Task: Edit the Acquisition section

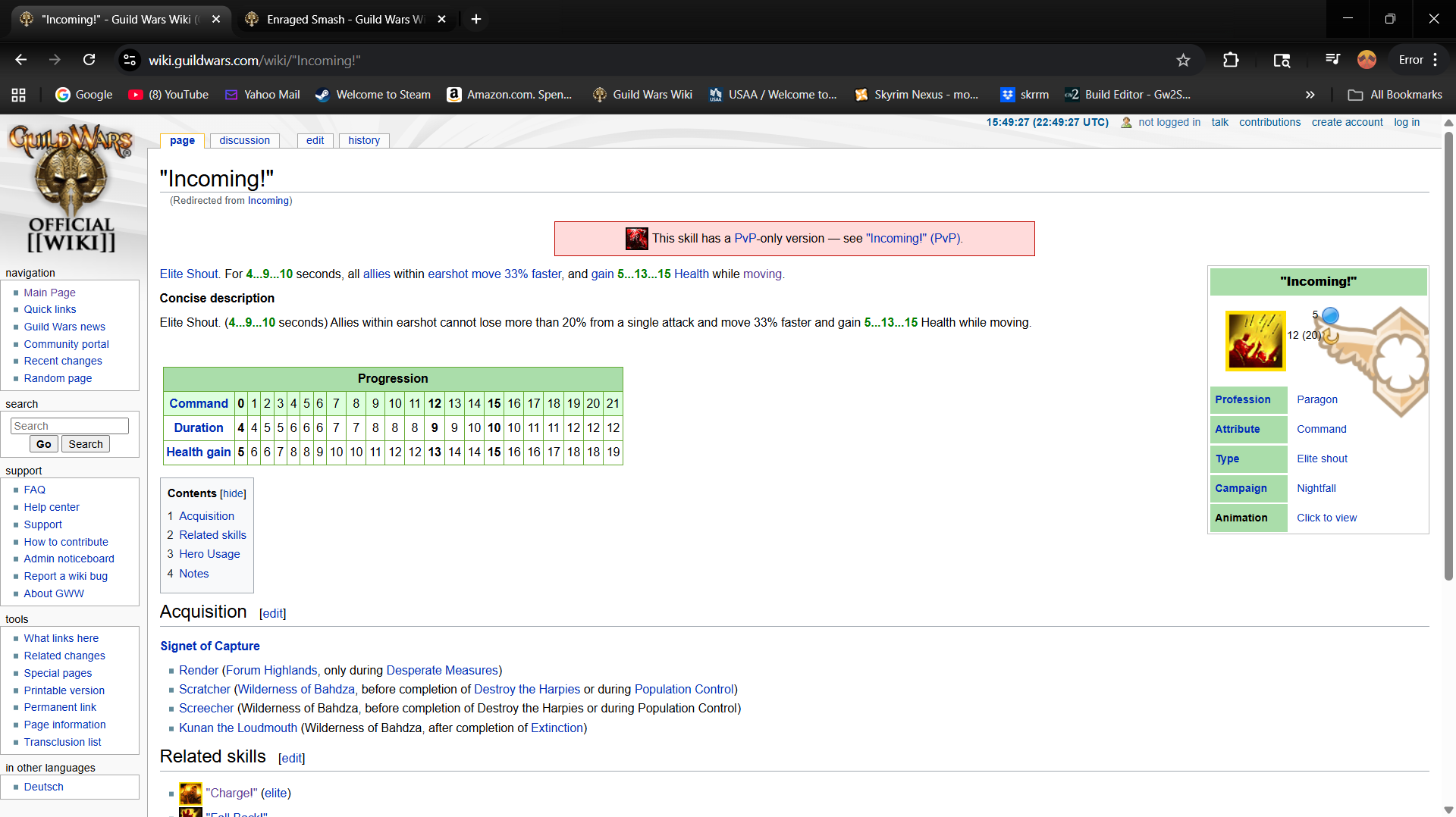Action: [x=273, y=614]
